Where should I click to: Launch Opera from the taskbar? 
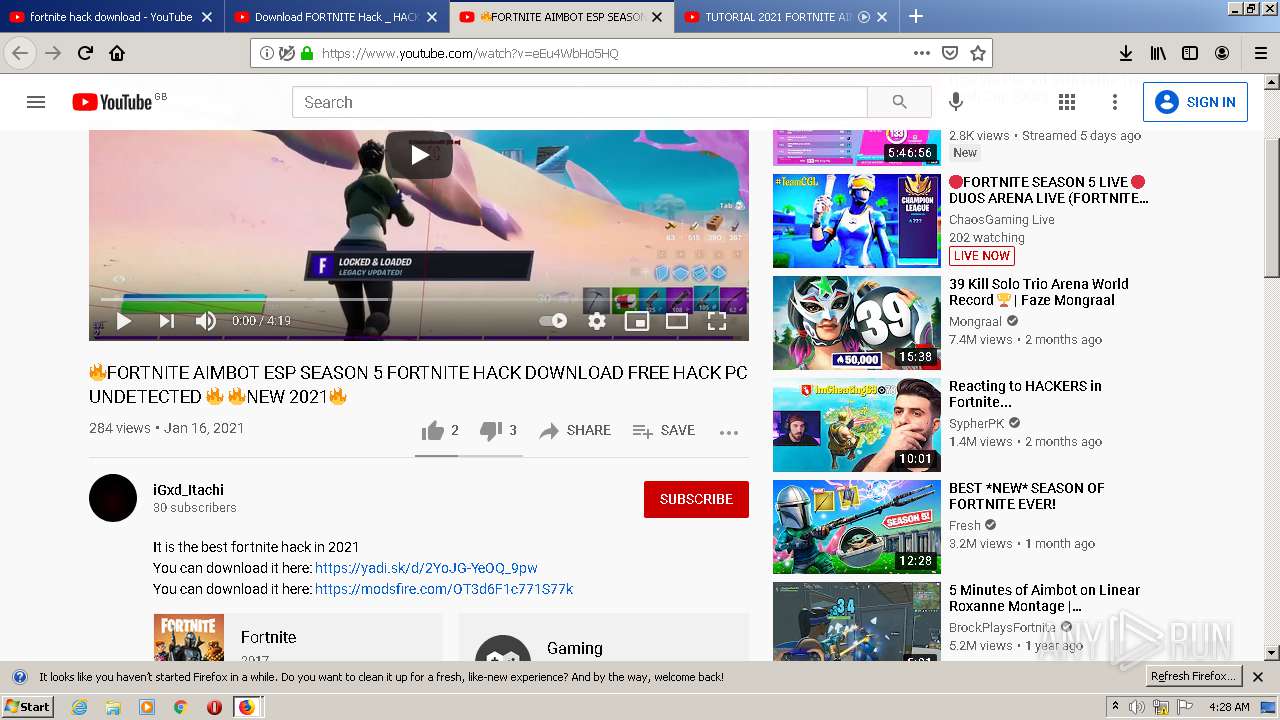214,707
